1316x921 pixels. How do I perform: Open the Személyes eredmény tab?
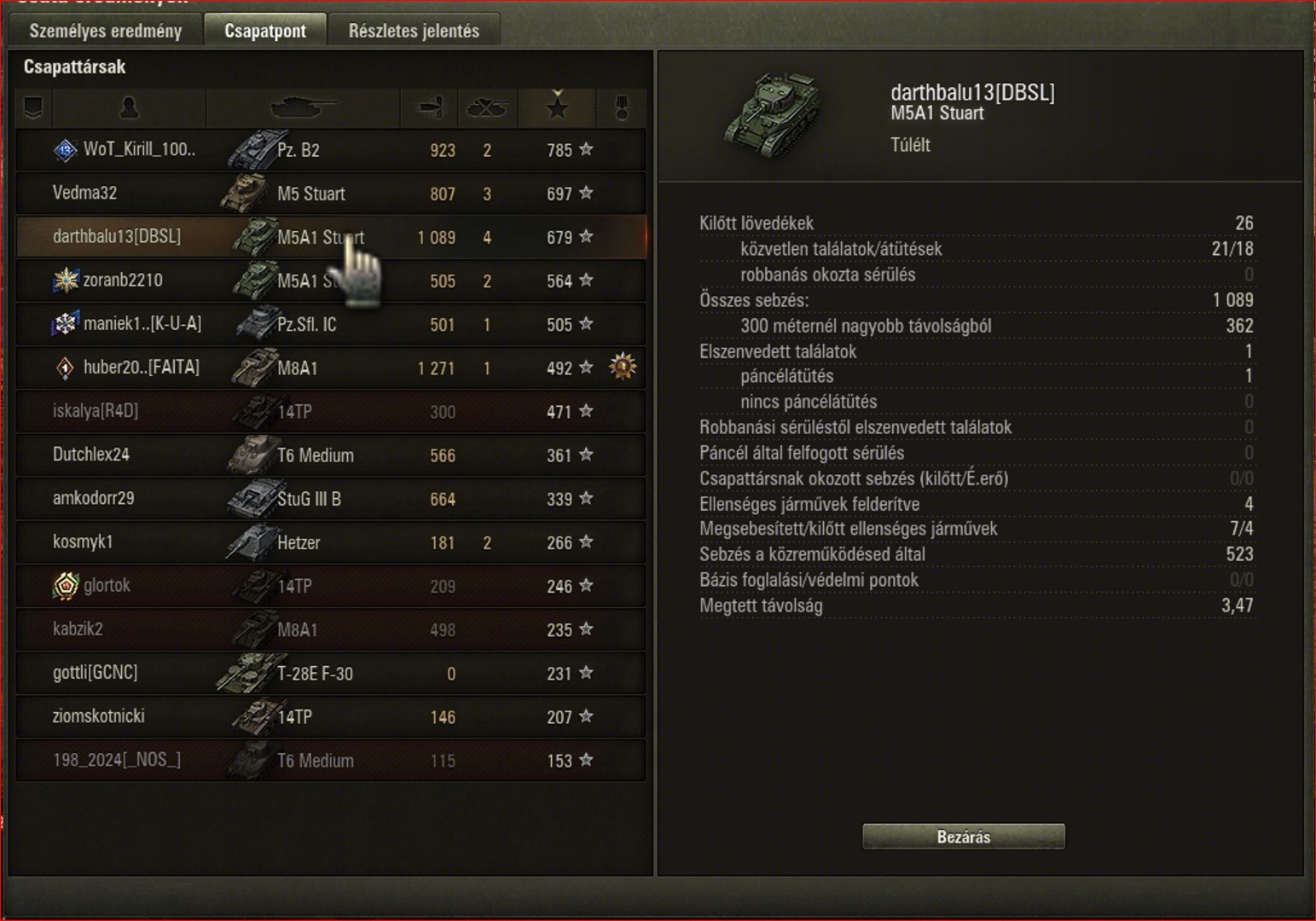pyautogui.click(x=106, y=31)
